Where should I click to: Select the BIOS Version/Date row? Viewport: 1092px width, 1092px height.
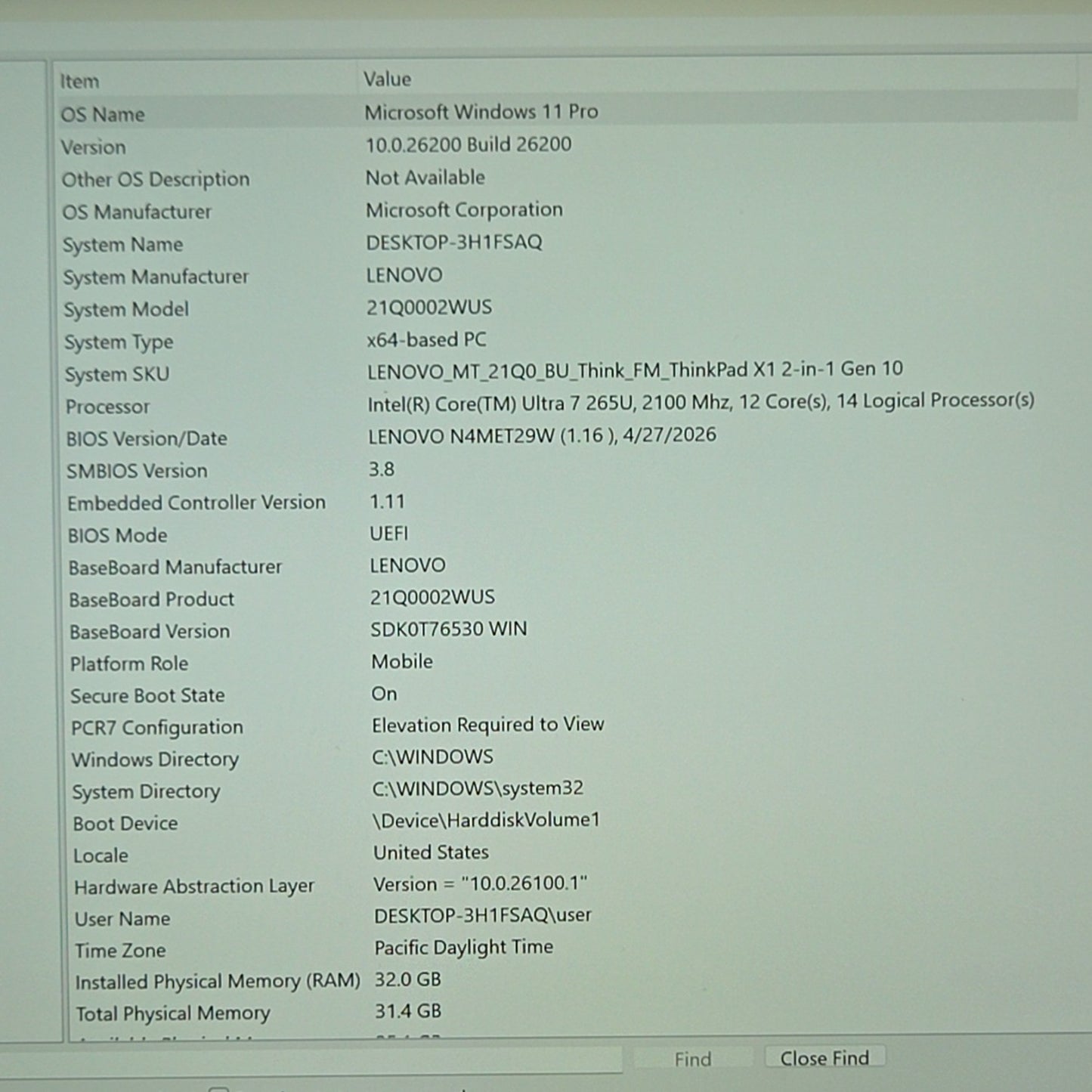[568, 436]
